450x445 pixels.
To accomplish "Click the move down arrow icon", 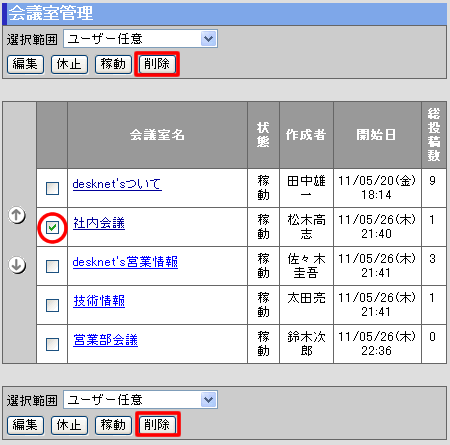I will tap(17, 265).
